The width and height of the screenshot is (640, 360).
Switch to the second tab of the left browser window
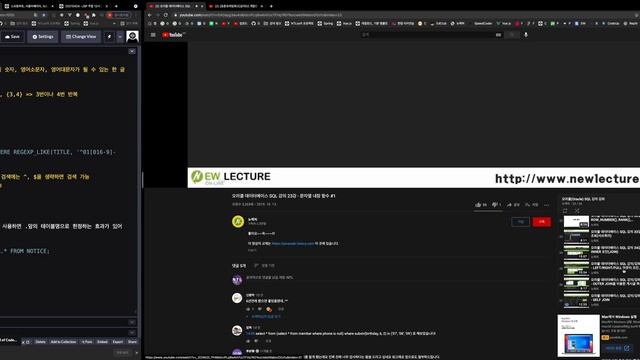84,6
